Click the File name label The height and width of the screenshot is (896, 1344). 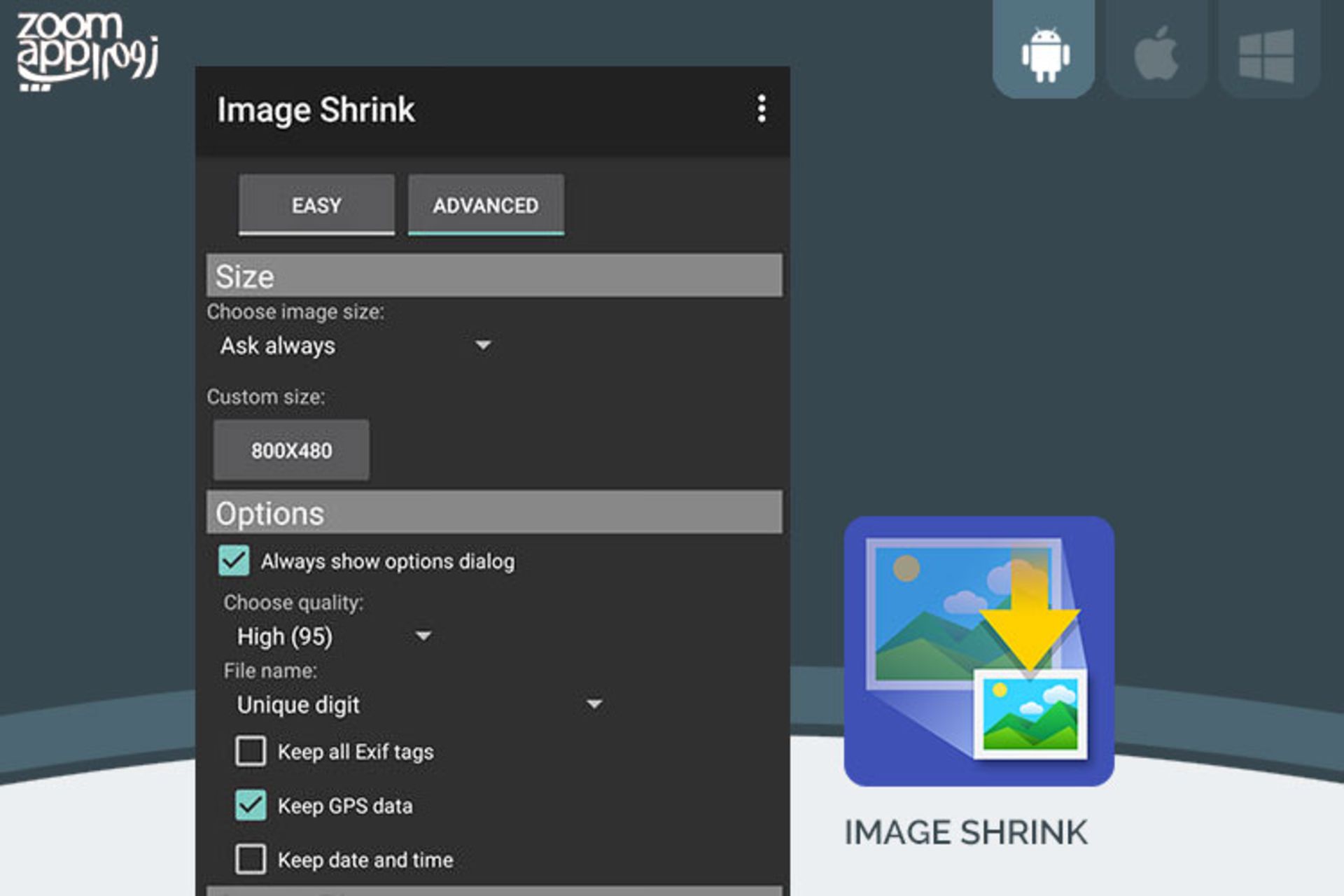(270, 671)
